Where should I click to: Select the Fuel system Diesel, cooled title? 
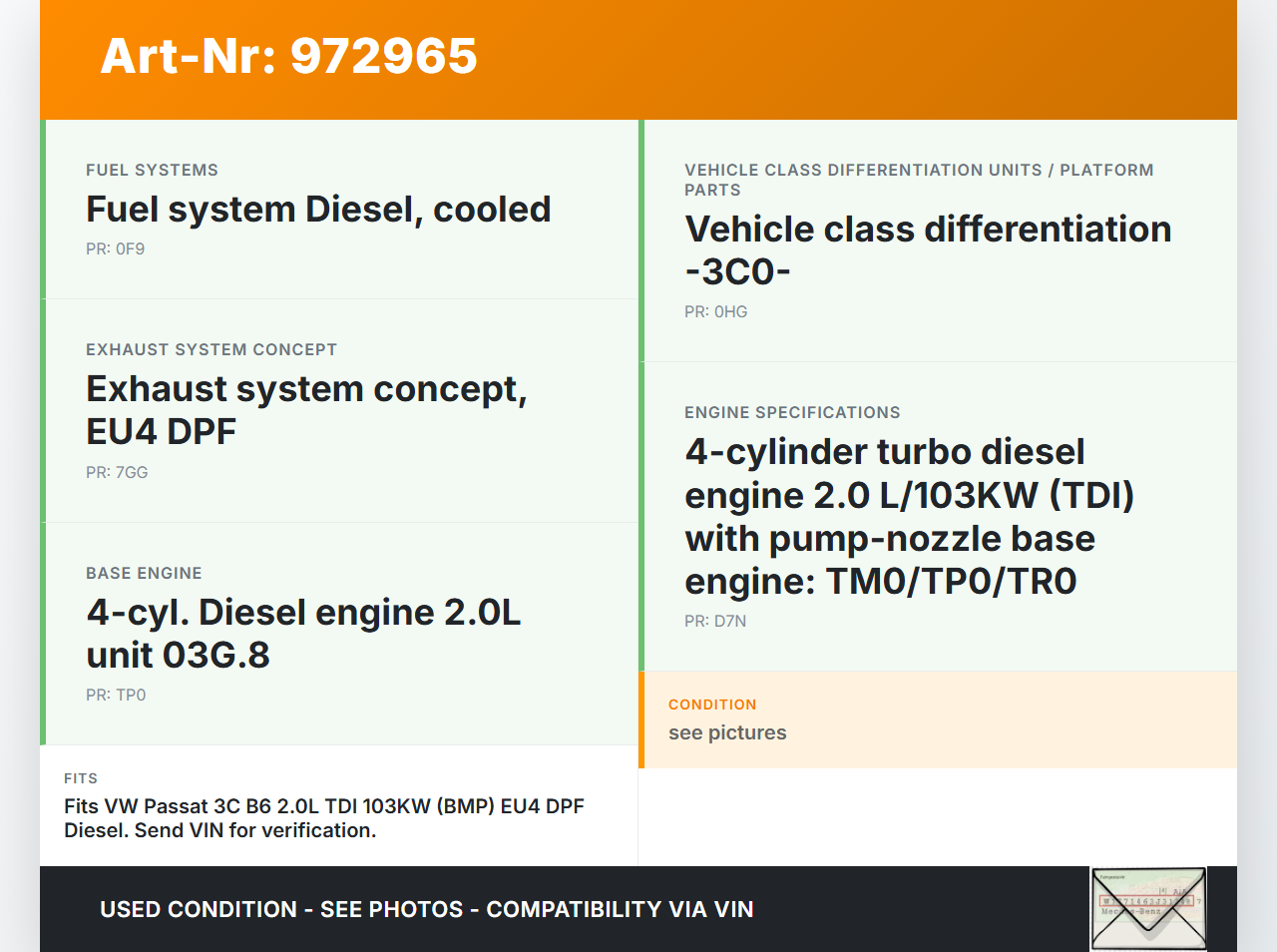318,210
